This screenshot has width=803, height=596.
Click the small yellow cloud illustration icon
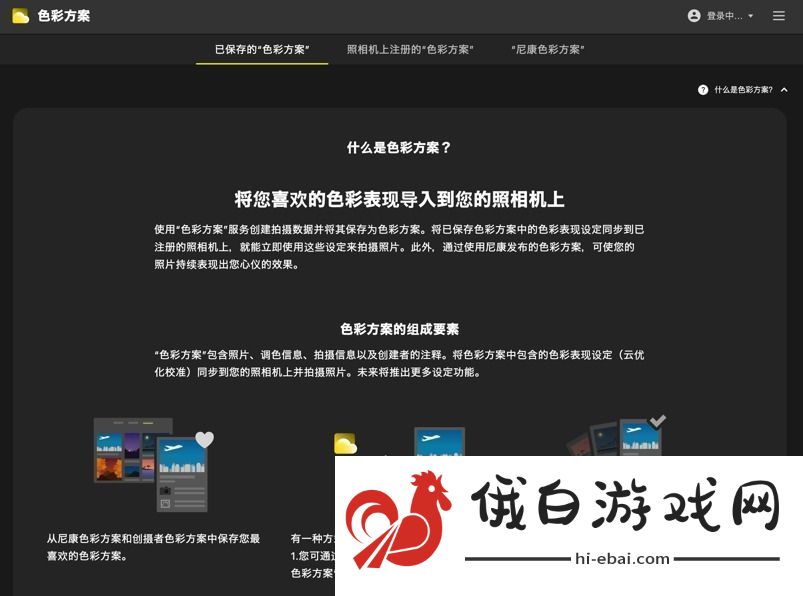click(345, 443)
